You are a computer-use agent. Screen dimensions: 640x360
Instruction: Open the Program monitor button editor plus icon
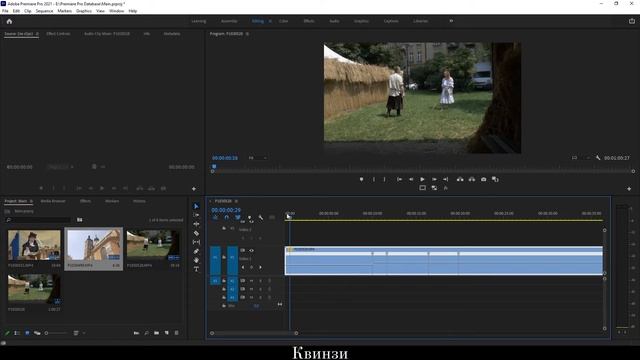(x=629, y=189)
